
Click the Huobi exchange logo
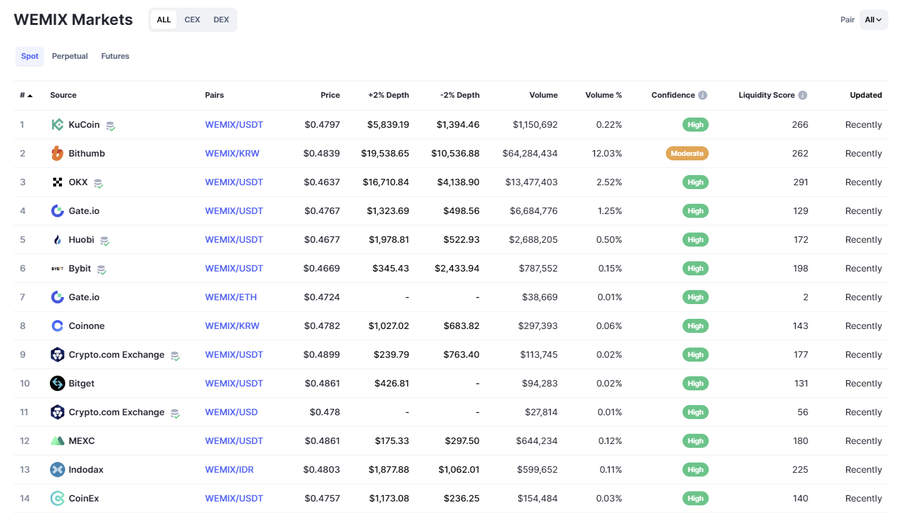point(57,239)
